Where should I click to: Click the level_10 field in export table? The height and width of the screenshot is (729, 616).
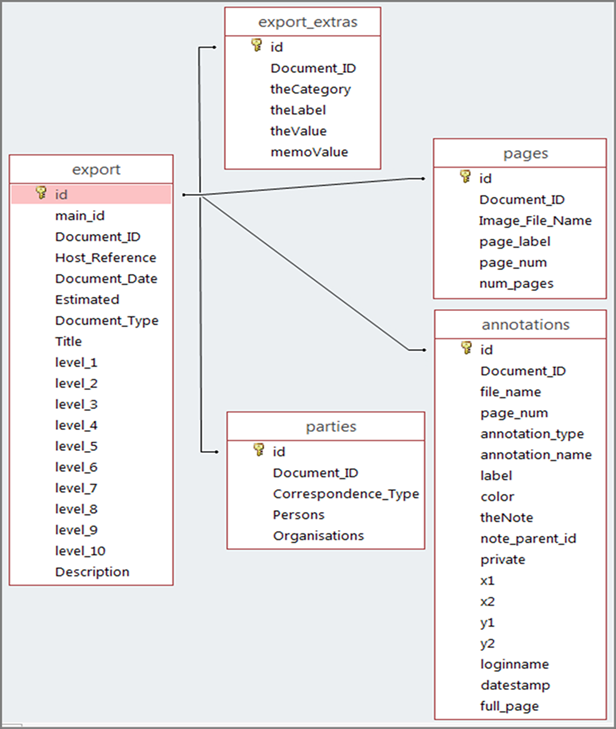80,551
